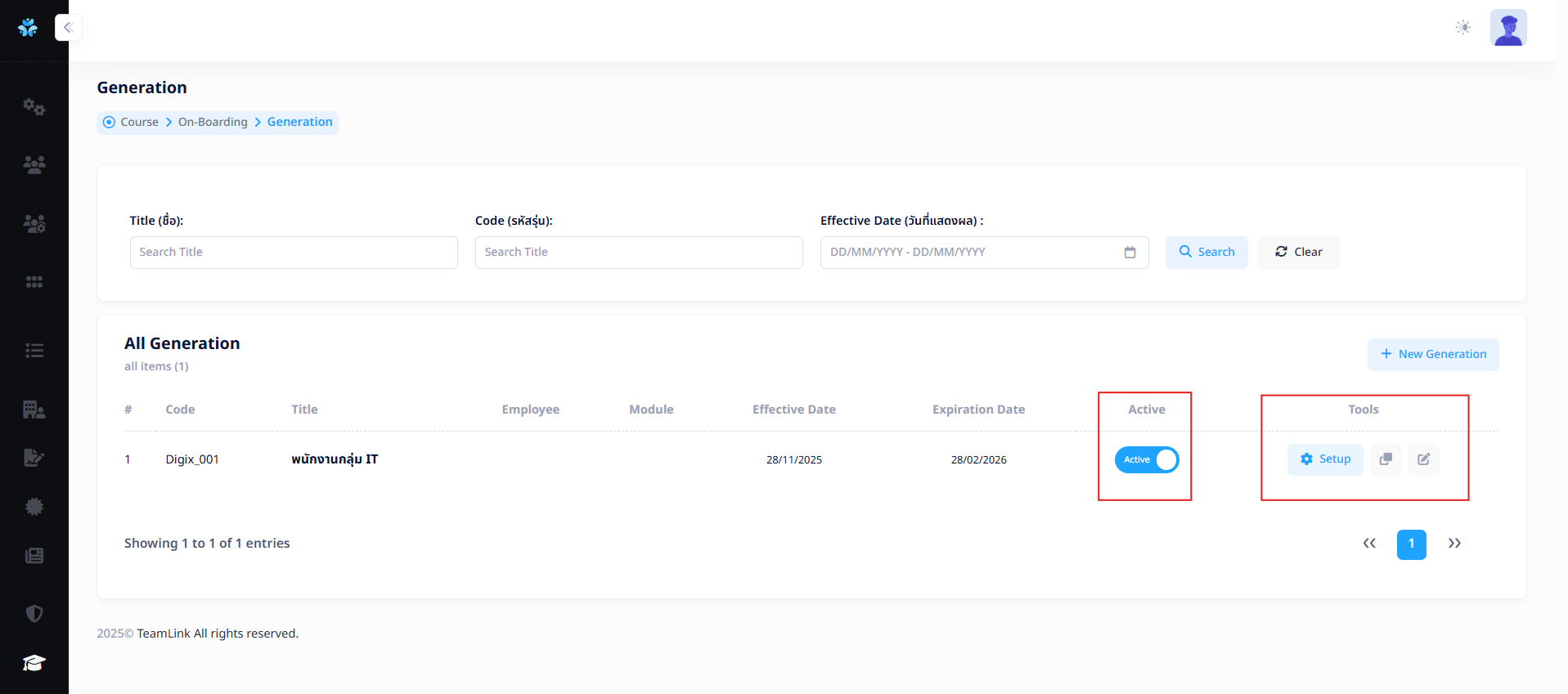The width and height of the screenshot is (1568, 694).
Task: Open Setup for the Digix_001 generation
Action: click(1325, 459)
